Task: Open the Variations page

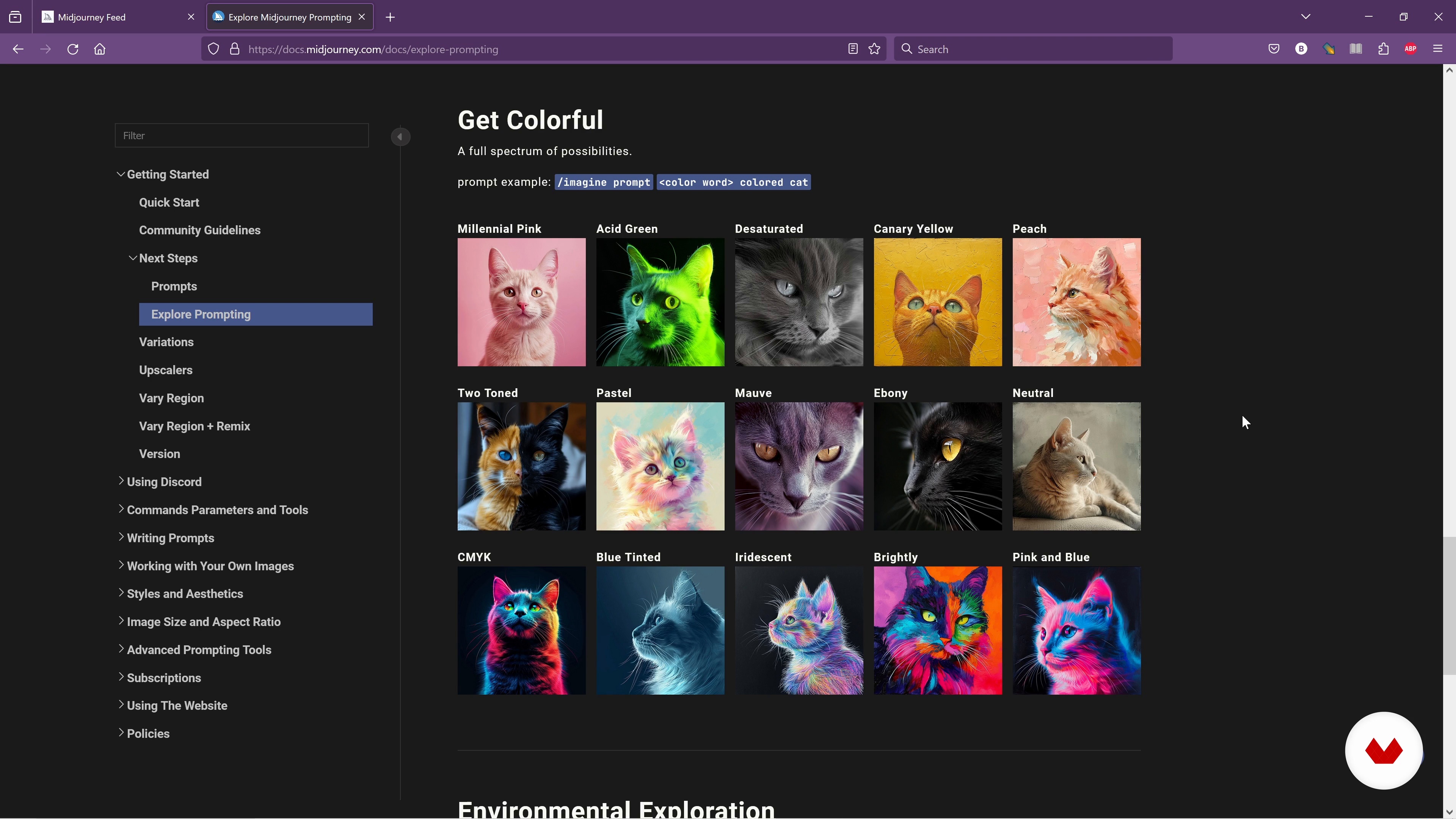Action: click(x=166, y=342)
